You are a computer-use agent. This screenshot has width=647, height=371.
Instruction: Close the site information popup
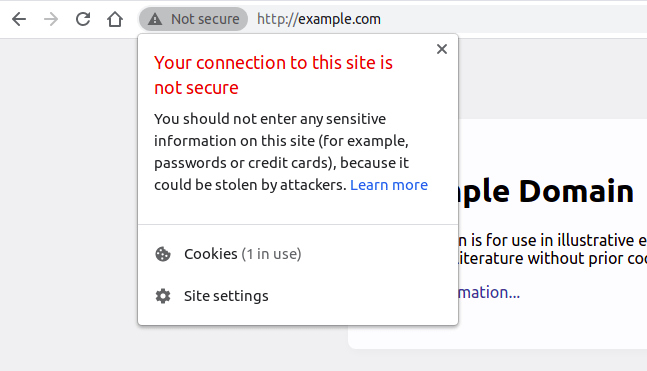(x=442, y=49)
